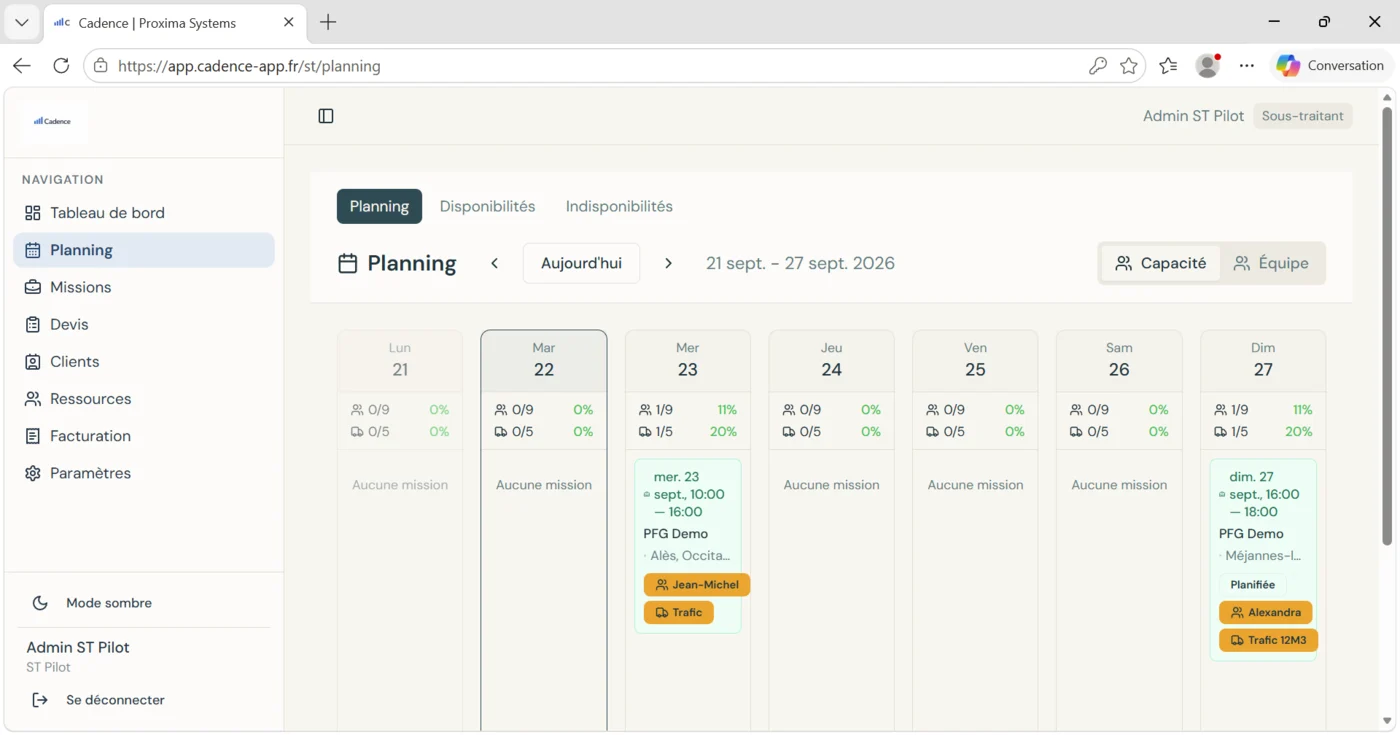1400x735 pixels.
Task: Open the Copilot Conversation button
Action: pyautogui.click(x=1331, y=66)
